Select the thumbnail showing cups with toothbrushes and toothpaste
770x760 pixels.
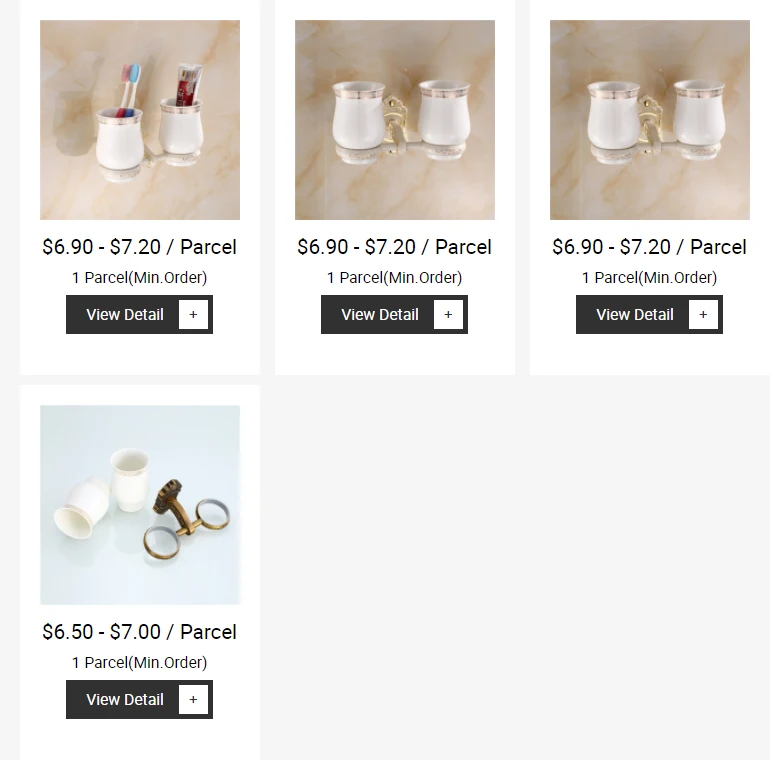click(x=140, y=120)
